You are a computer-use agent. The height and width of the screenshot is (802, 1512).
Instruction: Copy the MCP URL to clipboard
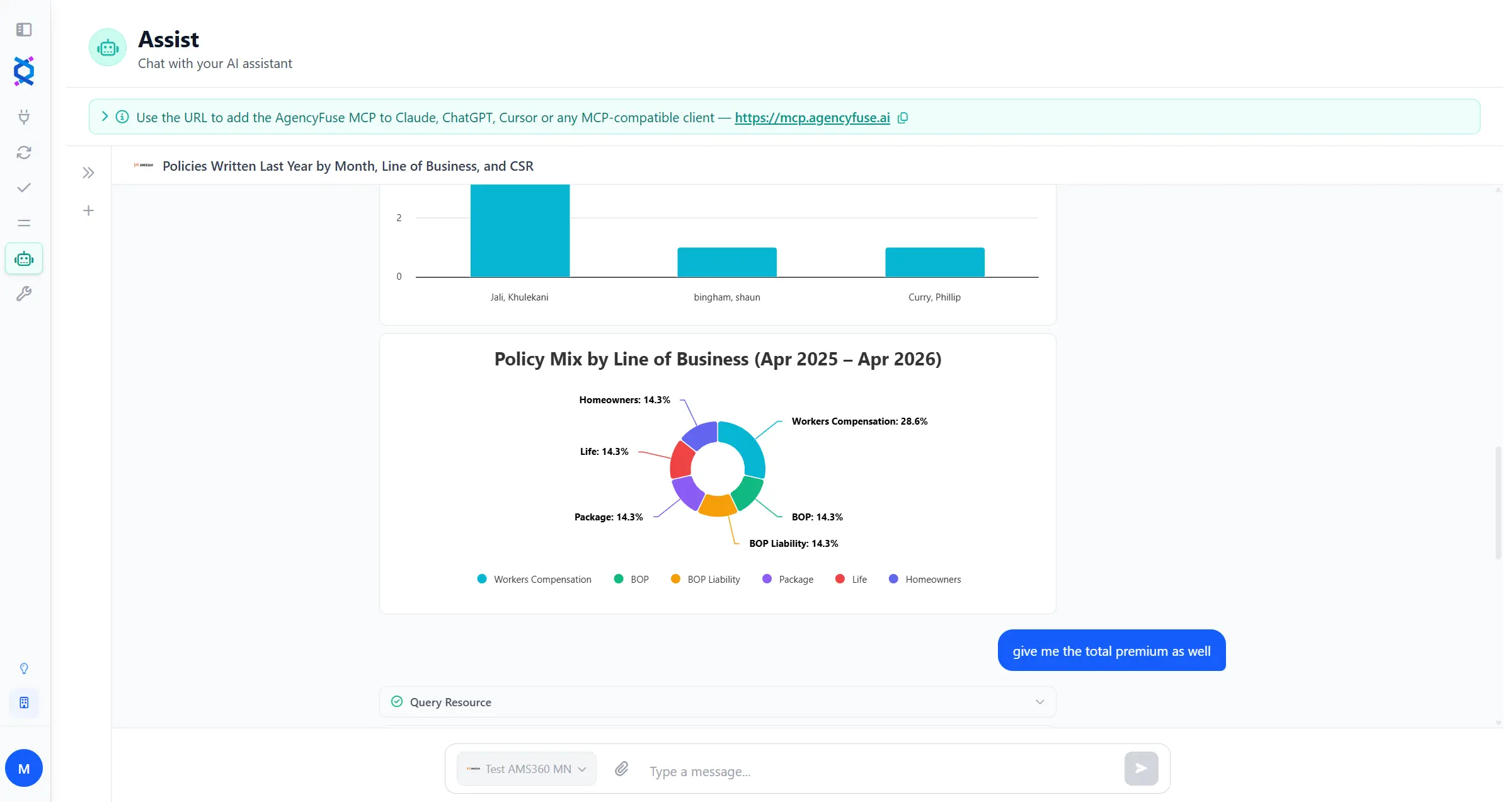coord(903,118)
